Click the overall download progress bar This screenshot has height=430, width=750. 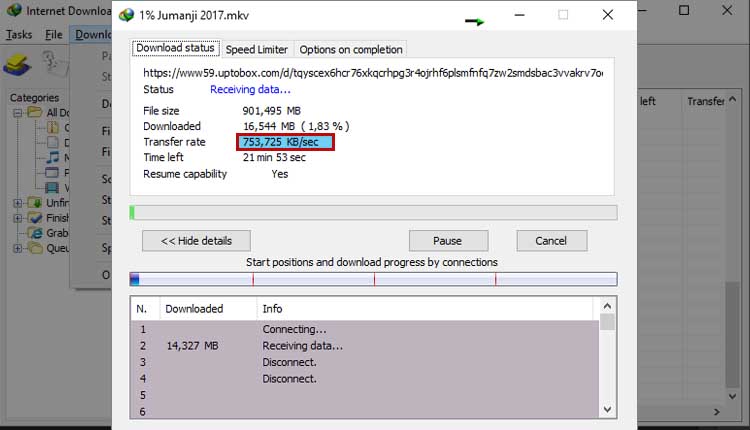click(x=373, y=212)
